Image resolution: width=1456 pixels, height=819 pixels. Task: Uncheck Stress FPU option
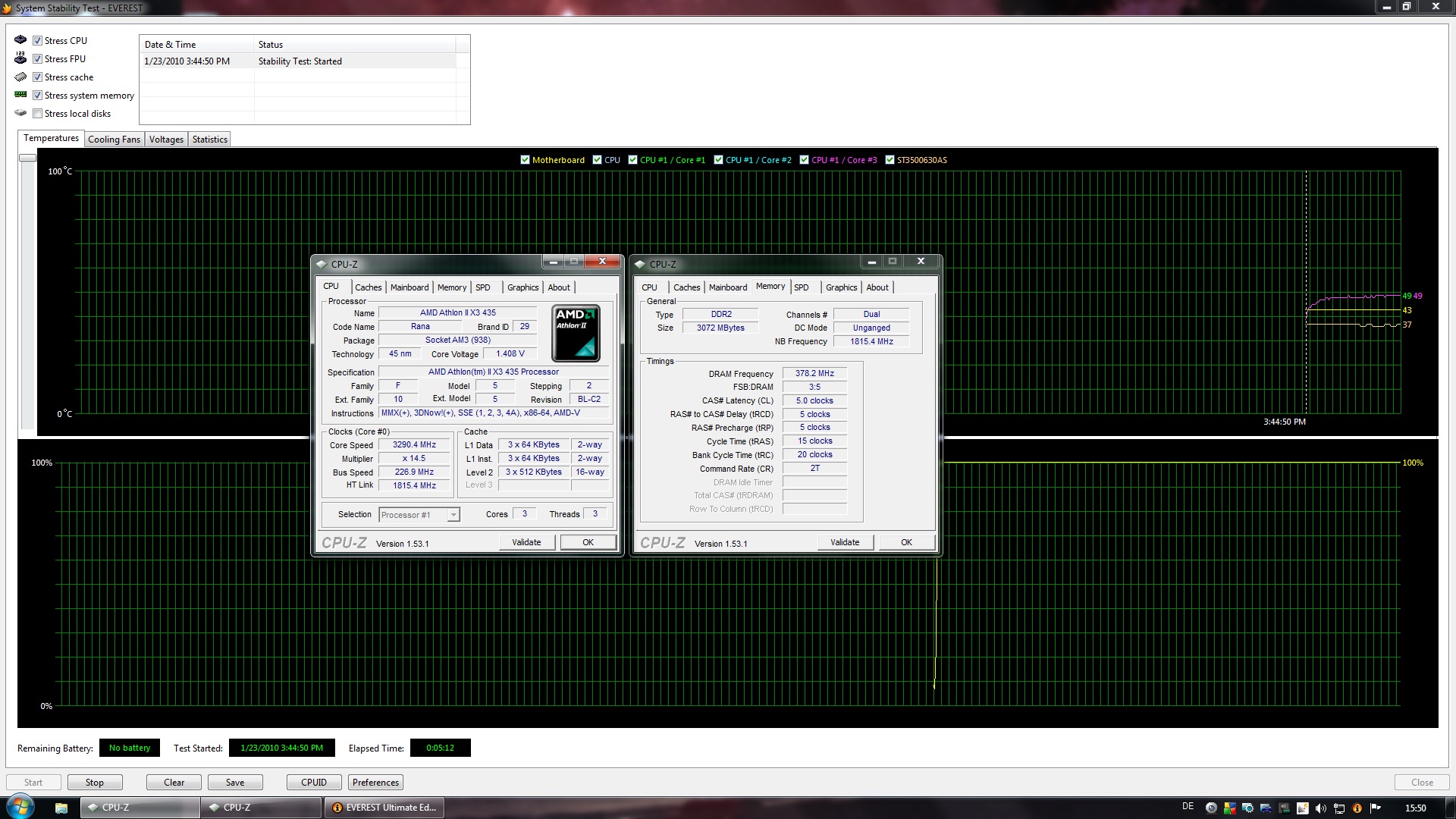pos(37,58)
